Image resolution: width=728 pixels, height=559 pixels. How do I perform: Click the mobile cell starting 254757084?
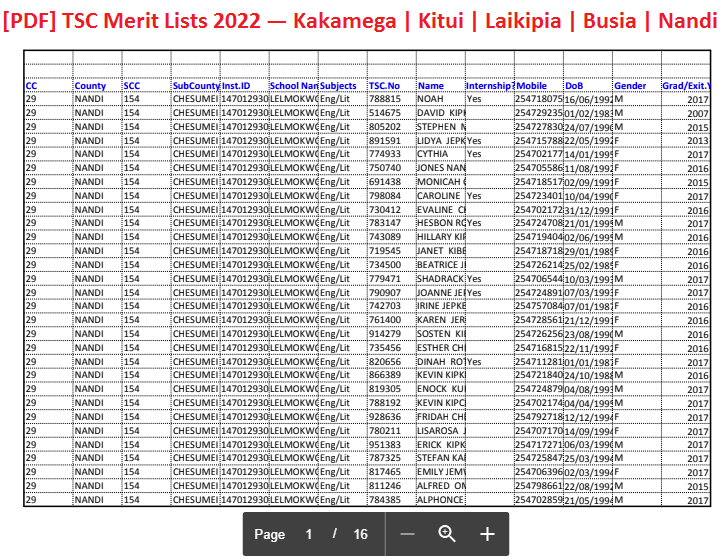539,306
